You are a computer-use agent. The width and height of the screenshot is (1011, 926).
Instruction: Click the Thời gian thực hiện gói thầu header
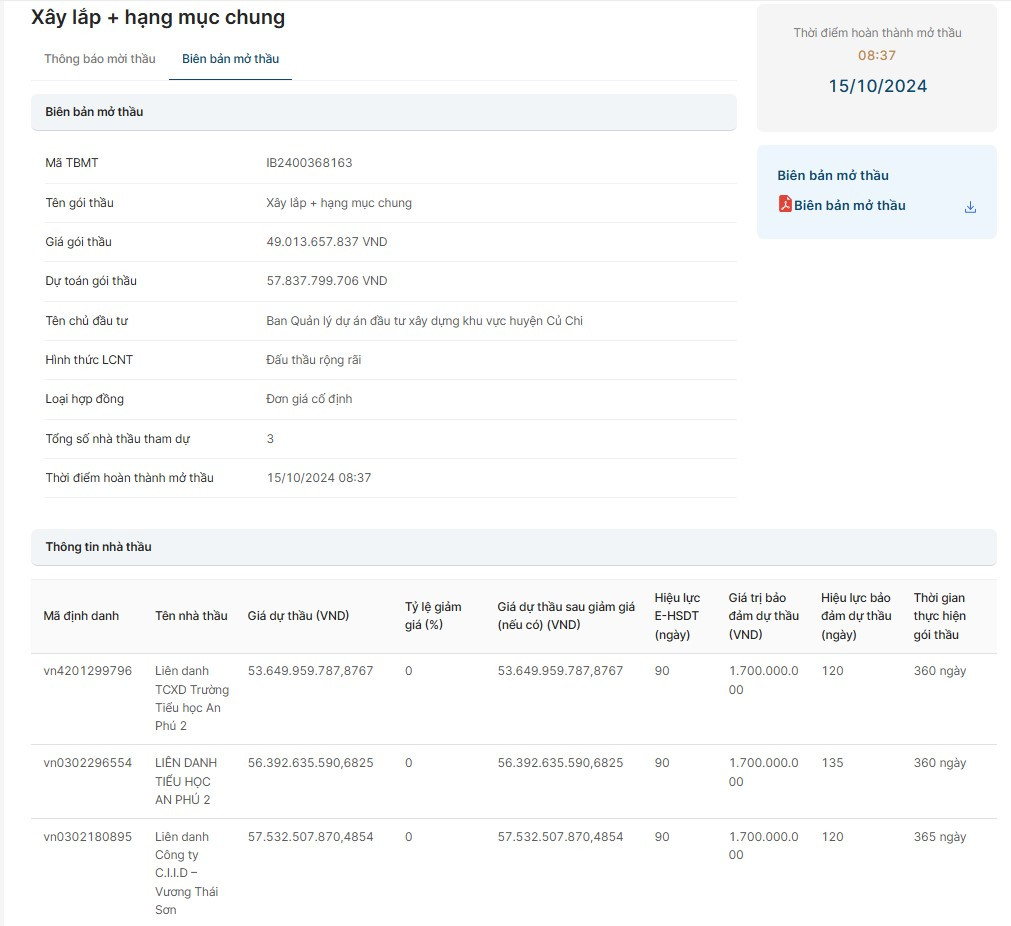(x=939, y=616)
